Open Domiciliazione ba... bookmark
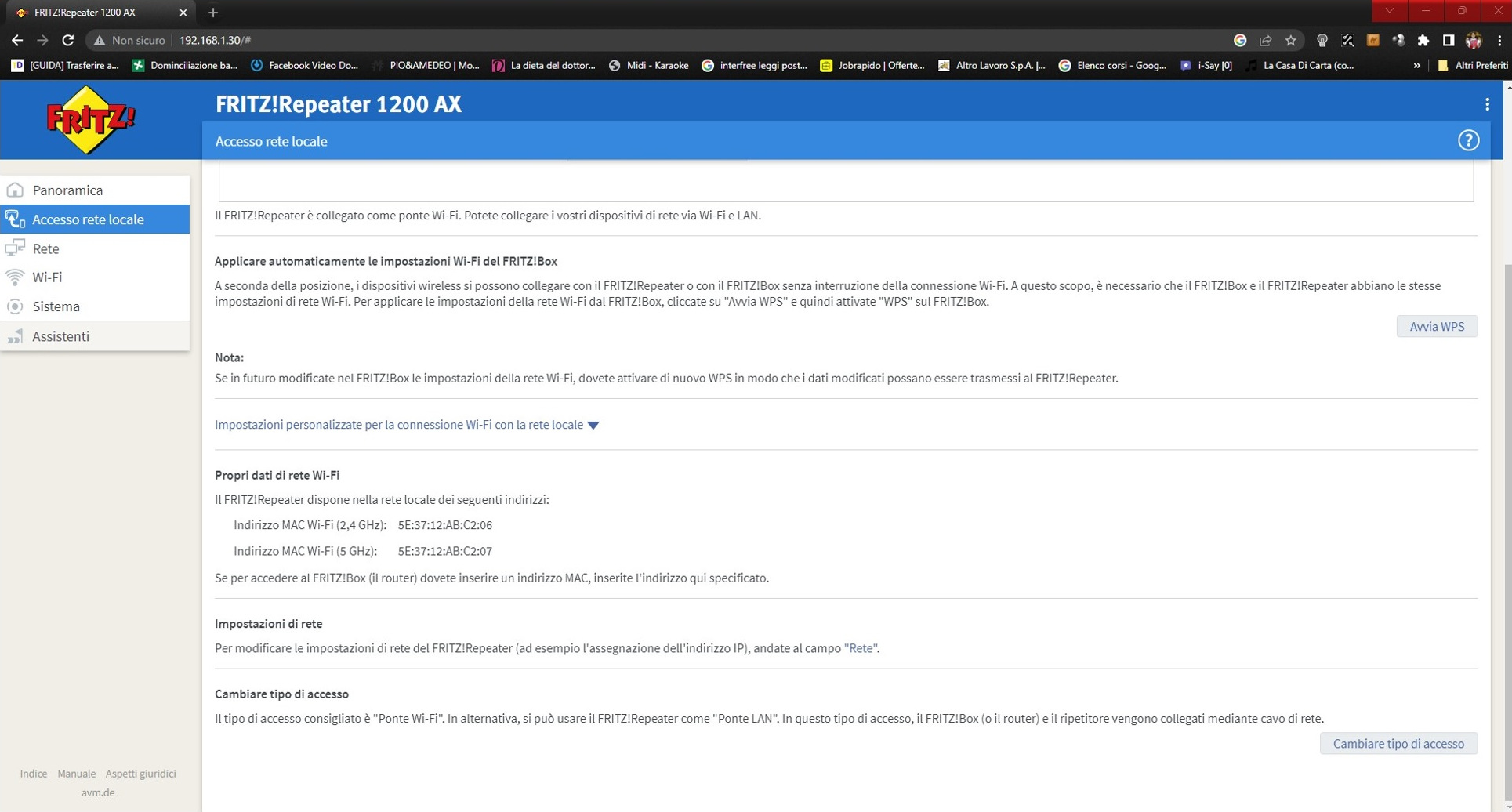The width and height of the screenshot is (1512, 812). coord(185,66)
